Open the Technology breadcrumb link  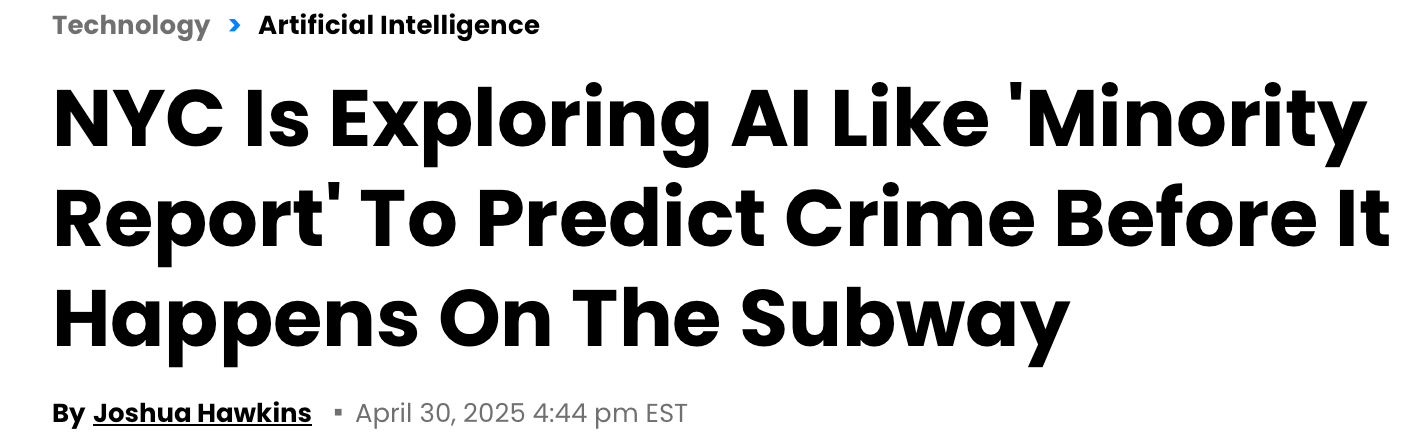131,26
